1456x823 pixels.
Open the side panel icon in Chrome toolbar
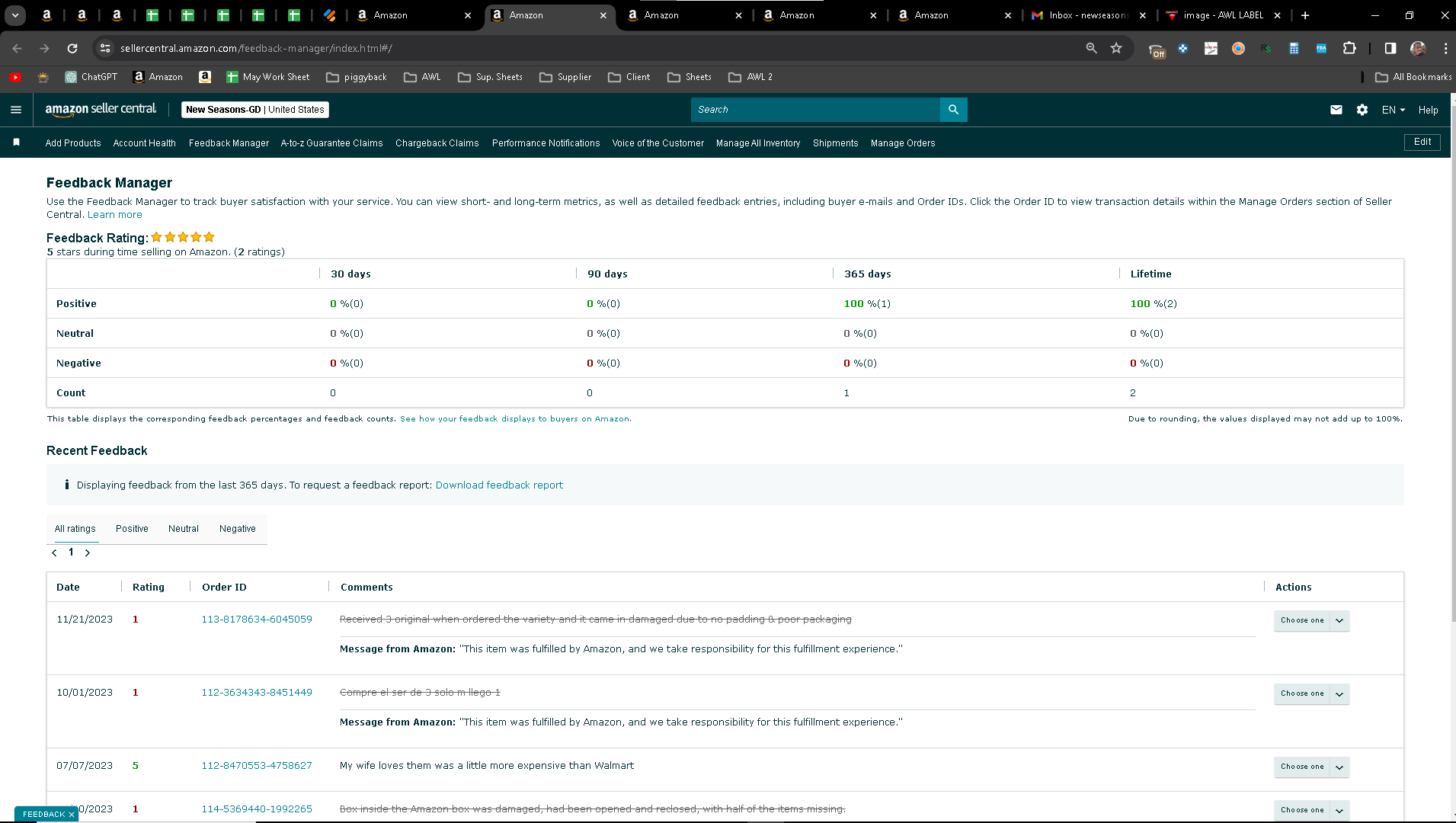[1390, 48]
